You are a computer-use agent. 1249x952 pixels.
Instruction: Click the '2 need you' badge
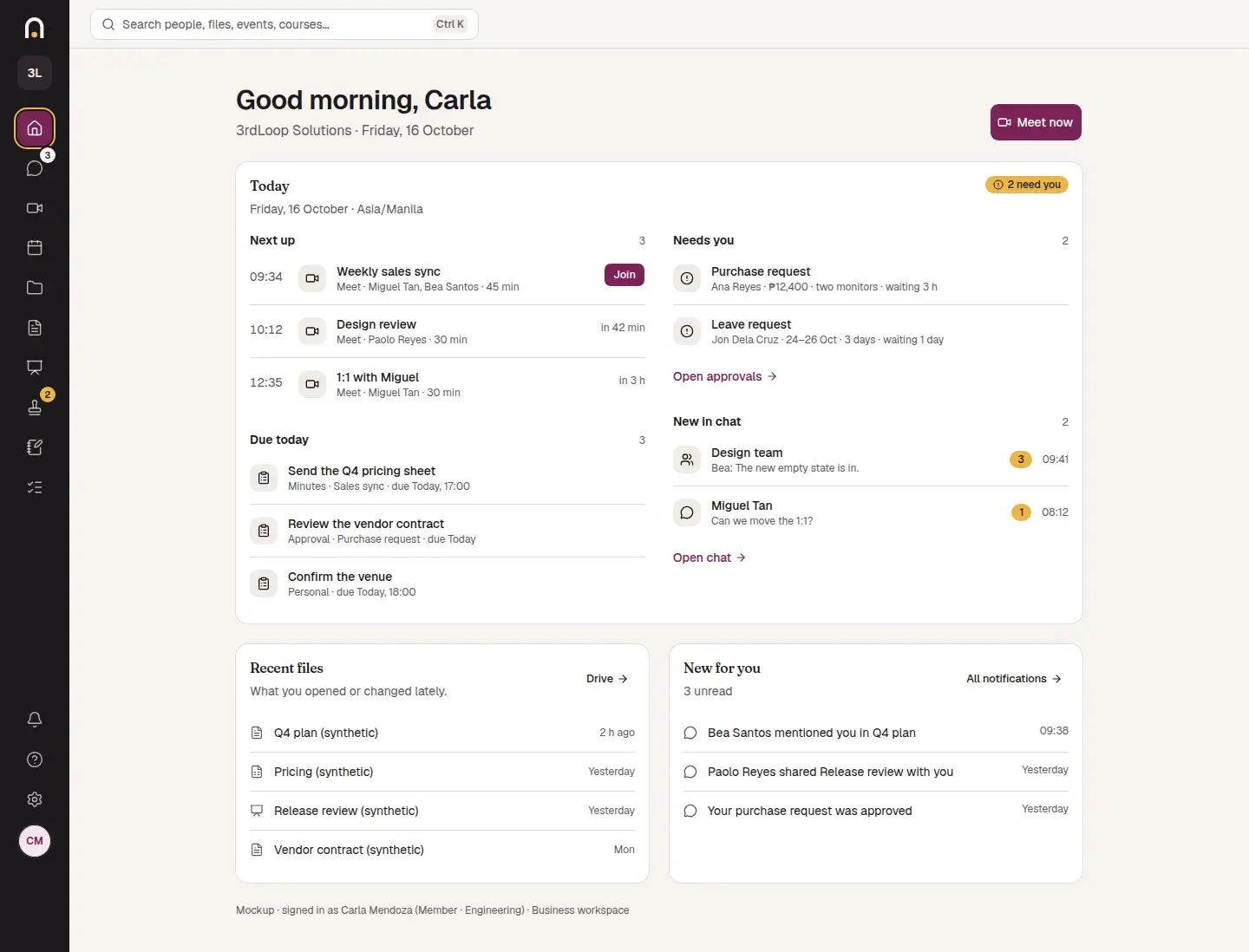click(x=1027, y=185)
